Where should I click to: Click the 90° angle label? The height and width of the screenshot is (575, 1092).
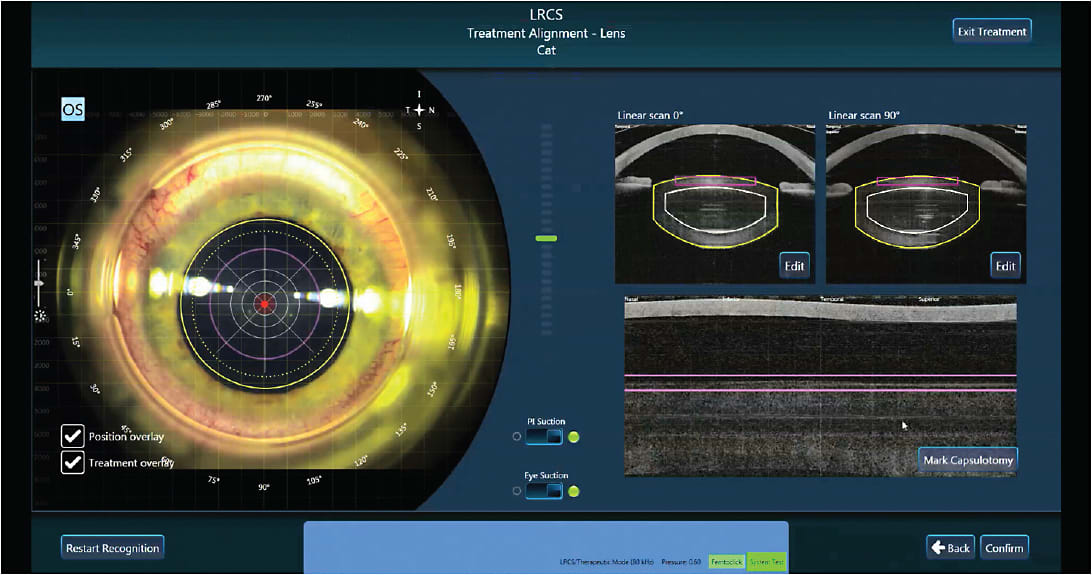263,487
